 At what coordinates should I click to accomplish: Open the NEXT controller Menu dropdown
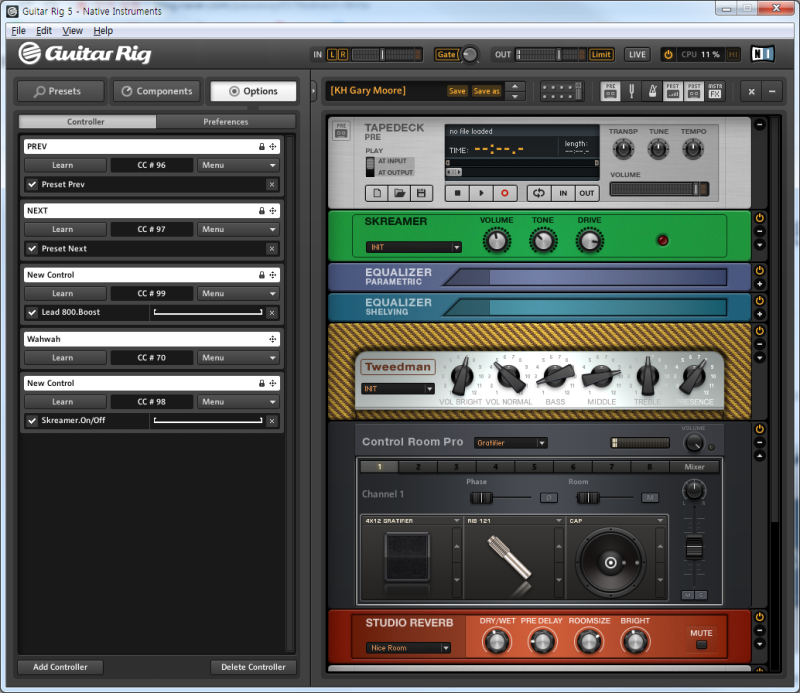pyautogui.click(x=238, y=230)
